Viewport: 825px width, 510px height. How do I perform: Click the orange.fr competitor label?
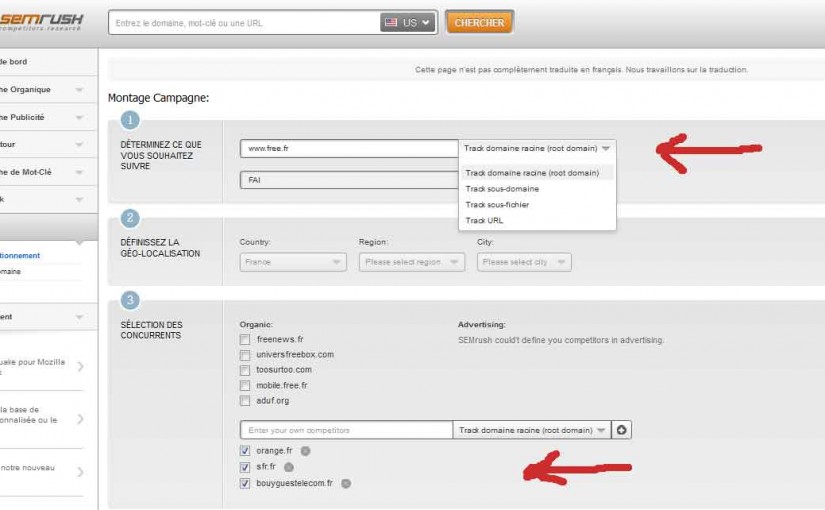[x=274, y=451]
